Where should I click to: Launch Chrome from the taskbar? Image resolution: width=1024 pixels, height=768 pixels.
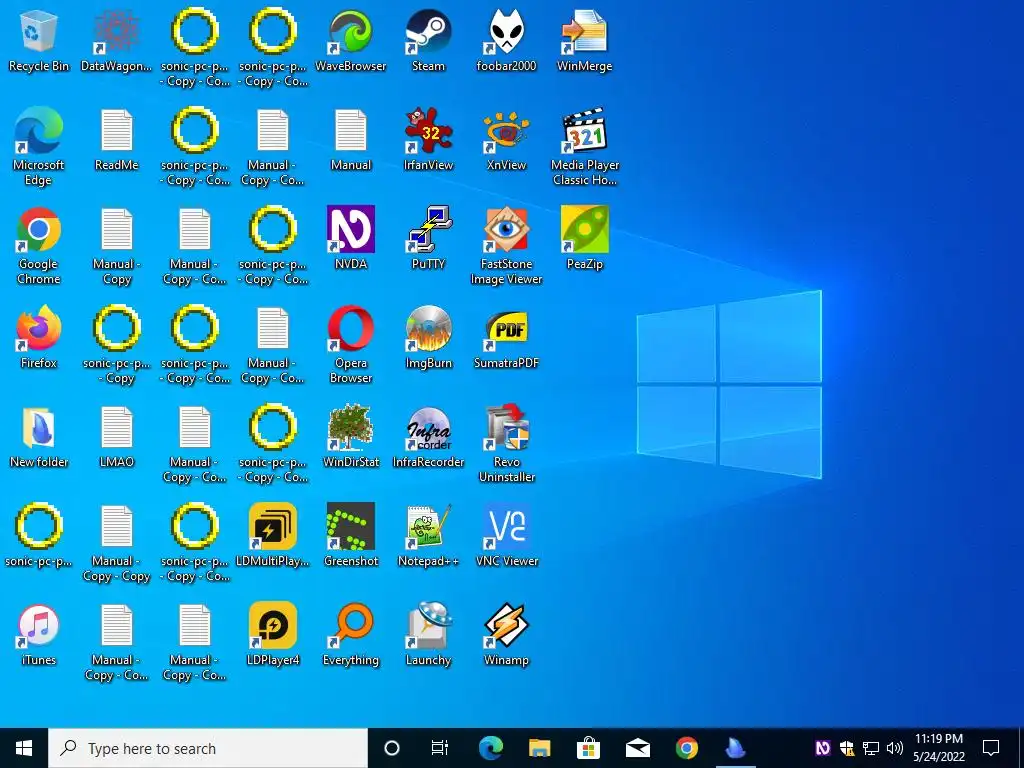click(686, 748)
